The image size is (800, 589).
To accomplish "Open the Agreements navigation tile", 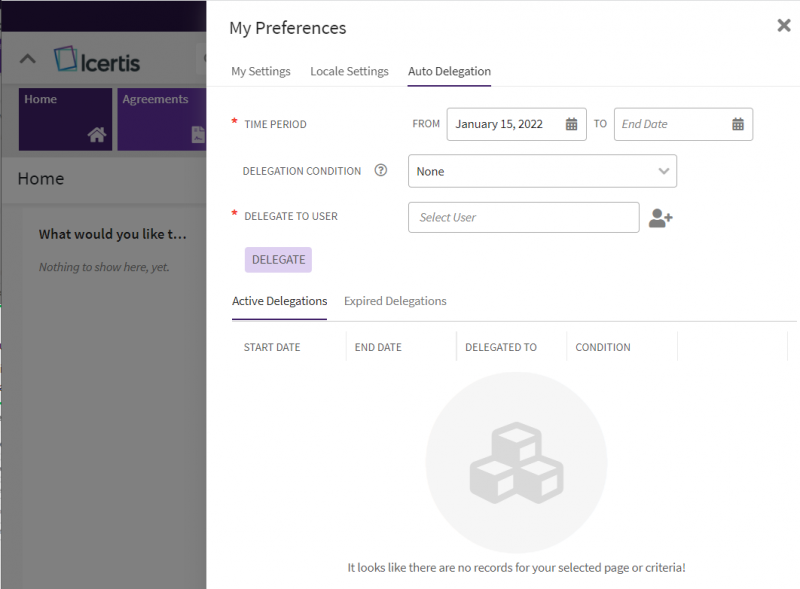I will click(162, 119).
